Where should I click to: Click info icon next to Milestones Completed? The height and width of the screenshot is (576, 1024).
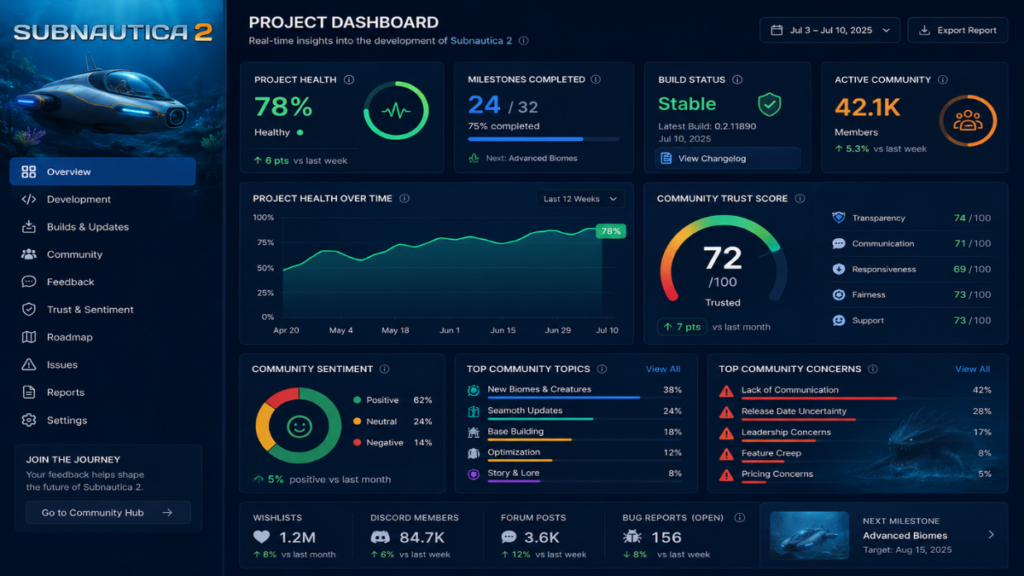596,80
